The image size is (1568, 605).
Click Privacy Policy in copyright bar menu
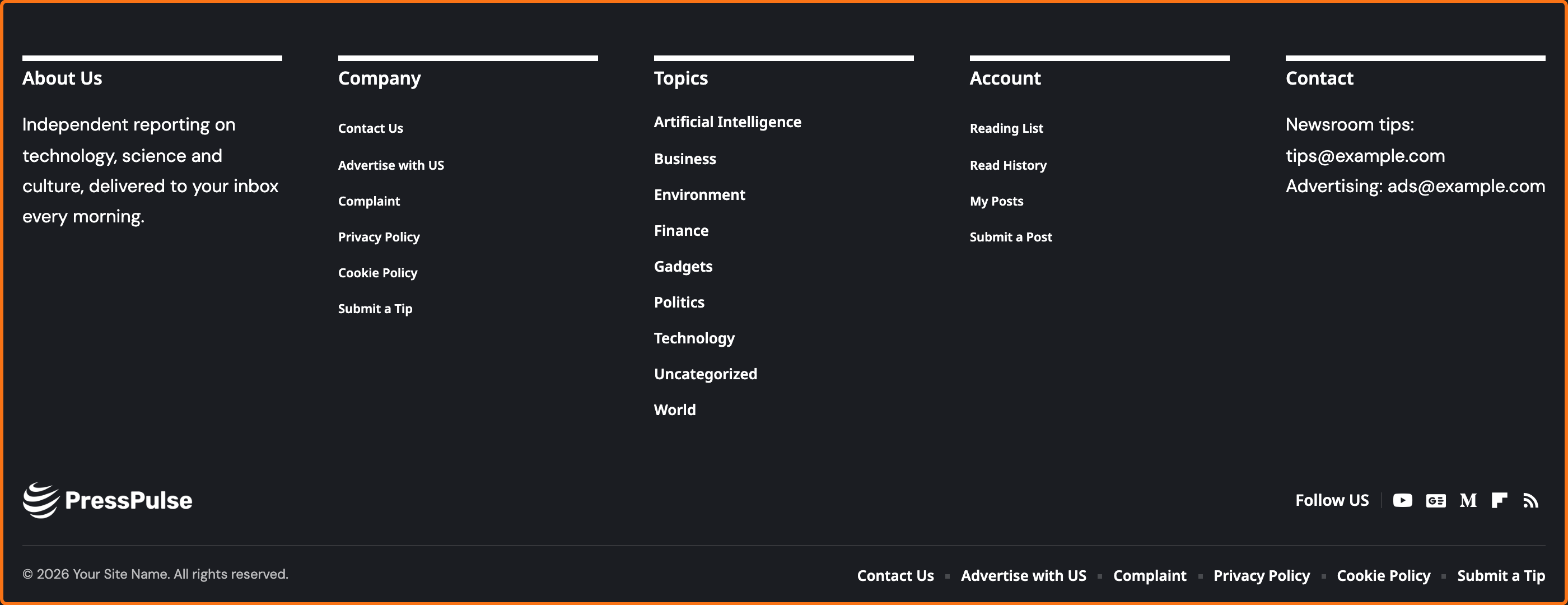[x=1261, y=576]
